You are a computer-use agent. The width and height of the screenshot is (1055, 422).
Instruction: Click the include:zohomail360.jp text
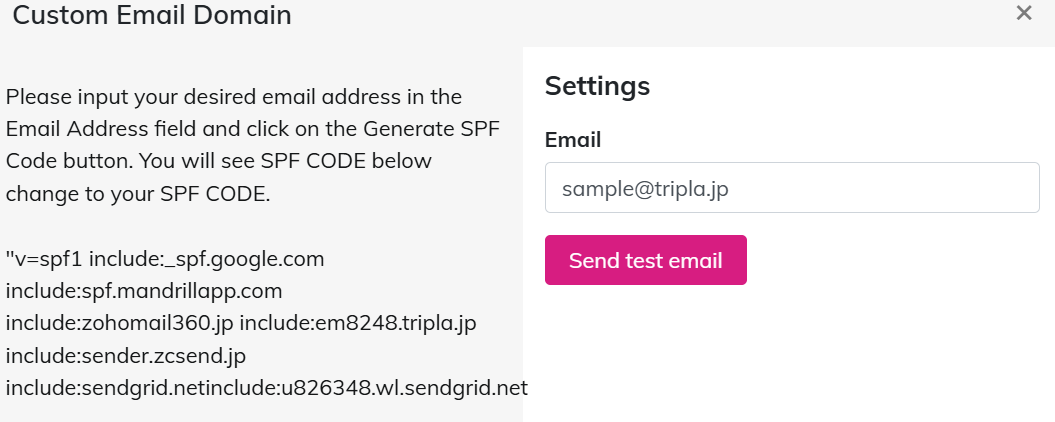(x=119, y=324)
